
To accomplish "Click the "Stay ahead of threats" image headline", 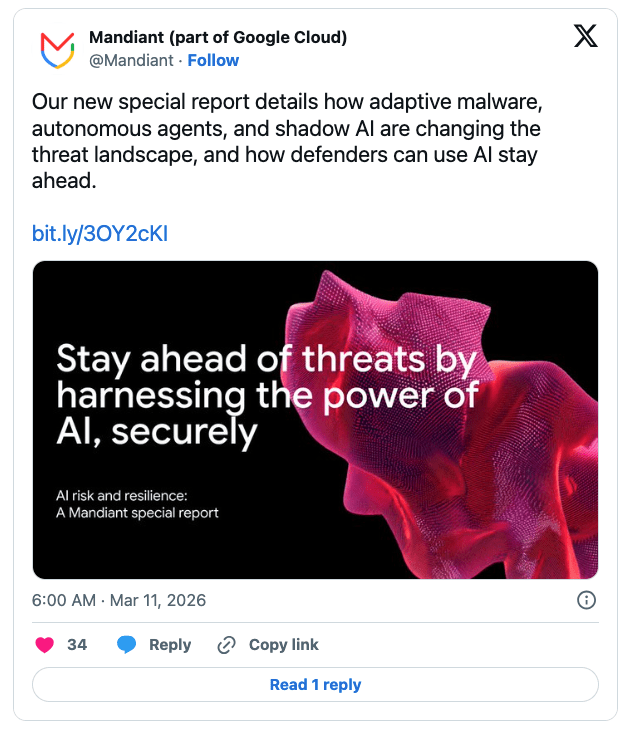I will click(250, 395).
